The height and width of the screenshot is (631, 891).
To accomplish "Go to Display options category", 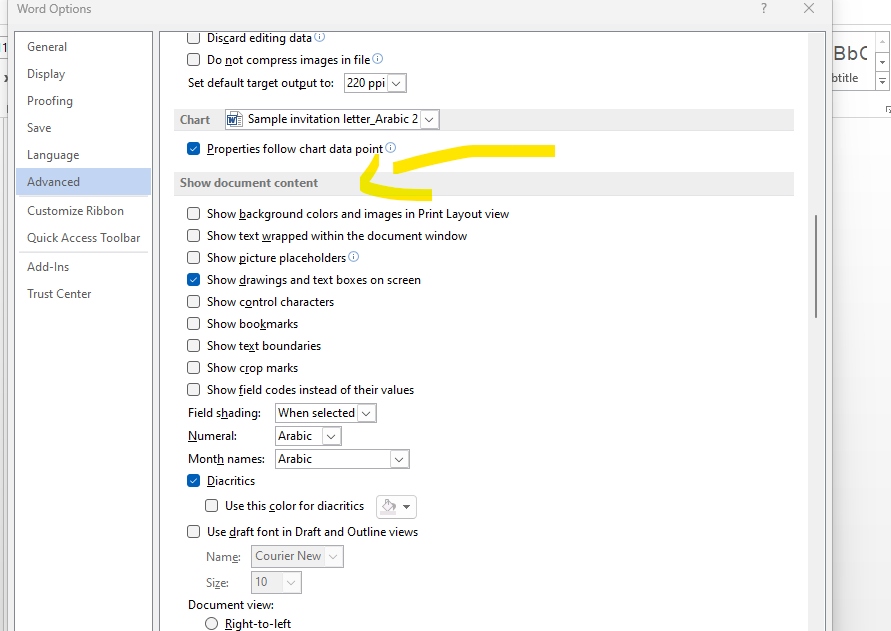I will (84, 74).
